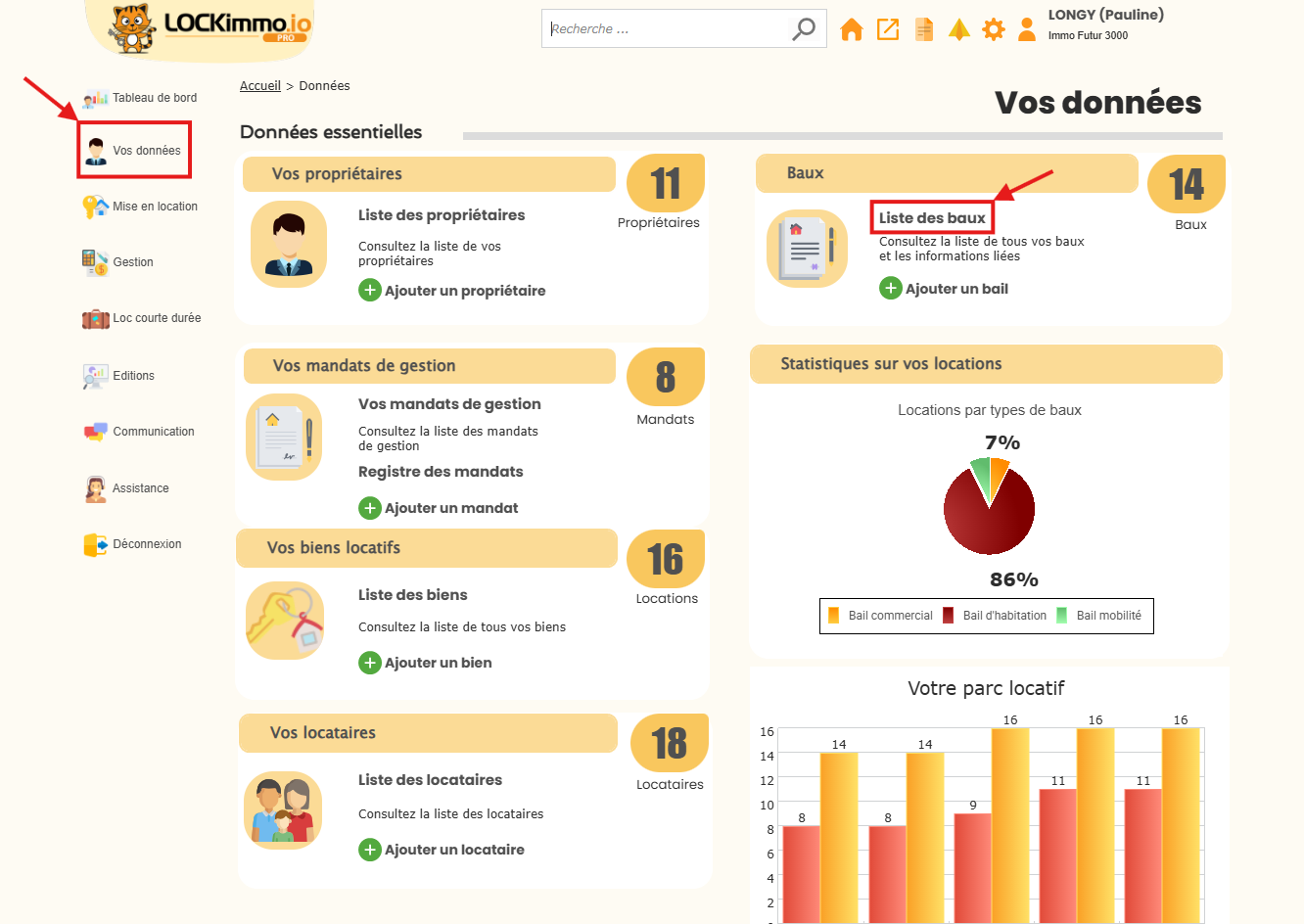This screenshot has width=1304, height=924.
Task: Click the user profile icon
Action: (x=1027, y=29)
